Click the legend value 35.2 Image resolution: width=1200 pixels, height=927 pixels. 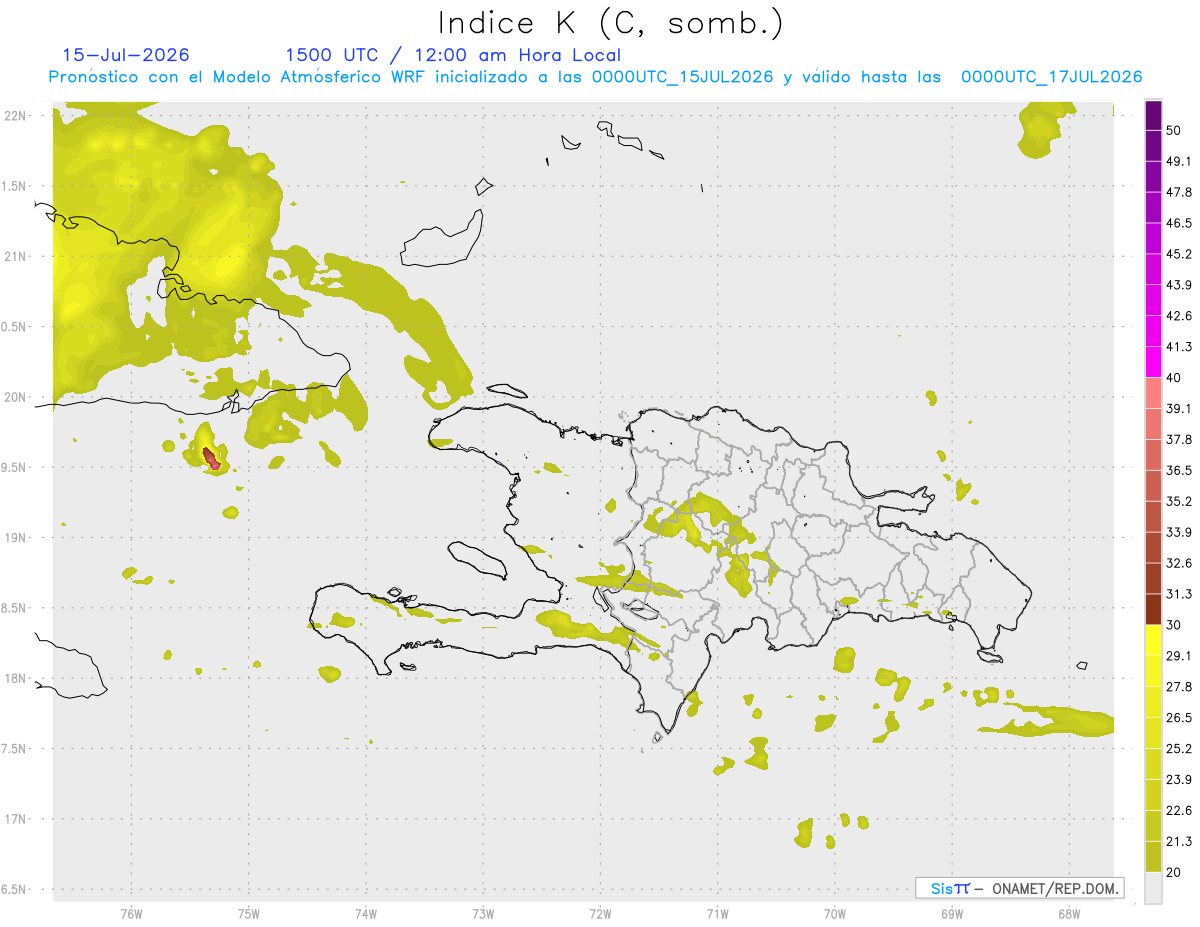click(1179, 501)
